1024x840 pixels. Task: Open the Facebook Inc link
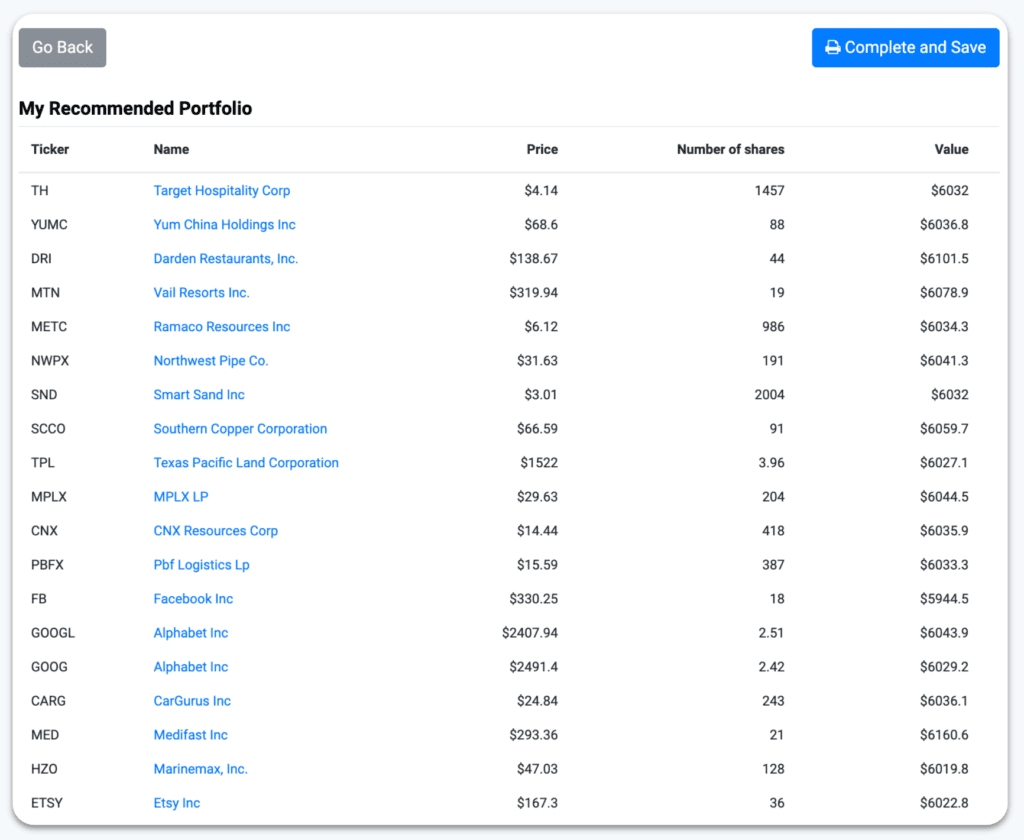193,599
